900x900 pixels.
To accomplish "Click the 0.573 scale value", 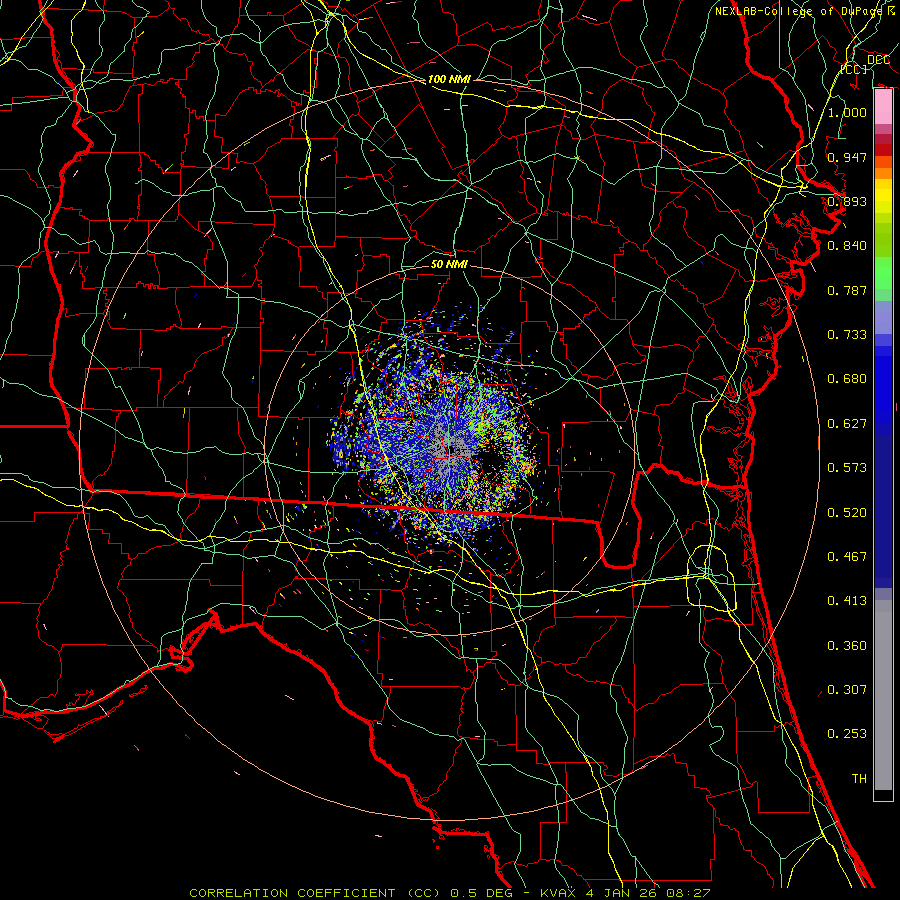I will (x=847, y=467).
